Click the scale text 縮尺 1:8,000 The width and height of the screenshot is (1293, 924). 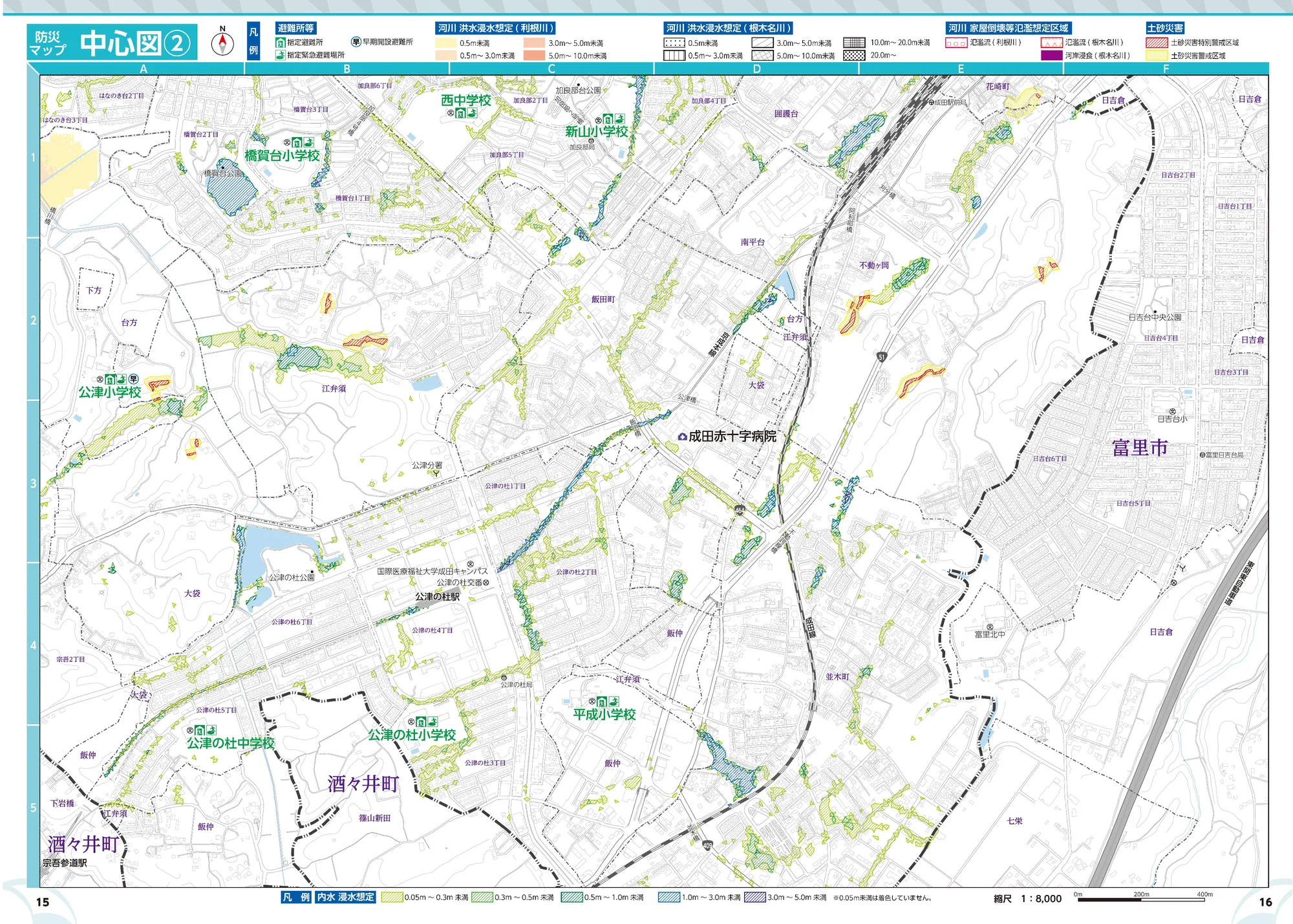pyautogui.click(x=1027, y=899)
